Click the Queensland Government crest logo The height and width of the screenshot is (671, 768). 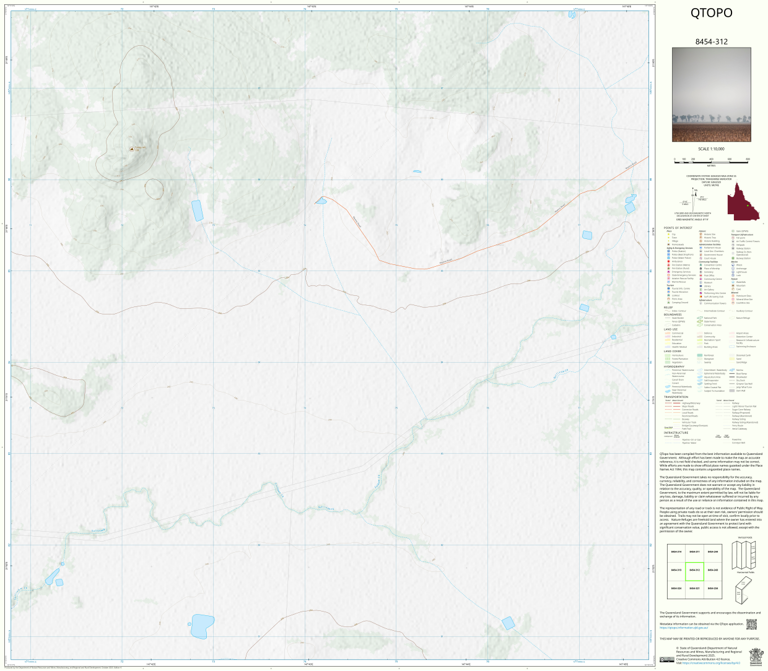tap(756, 655)
